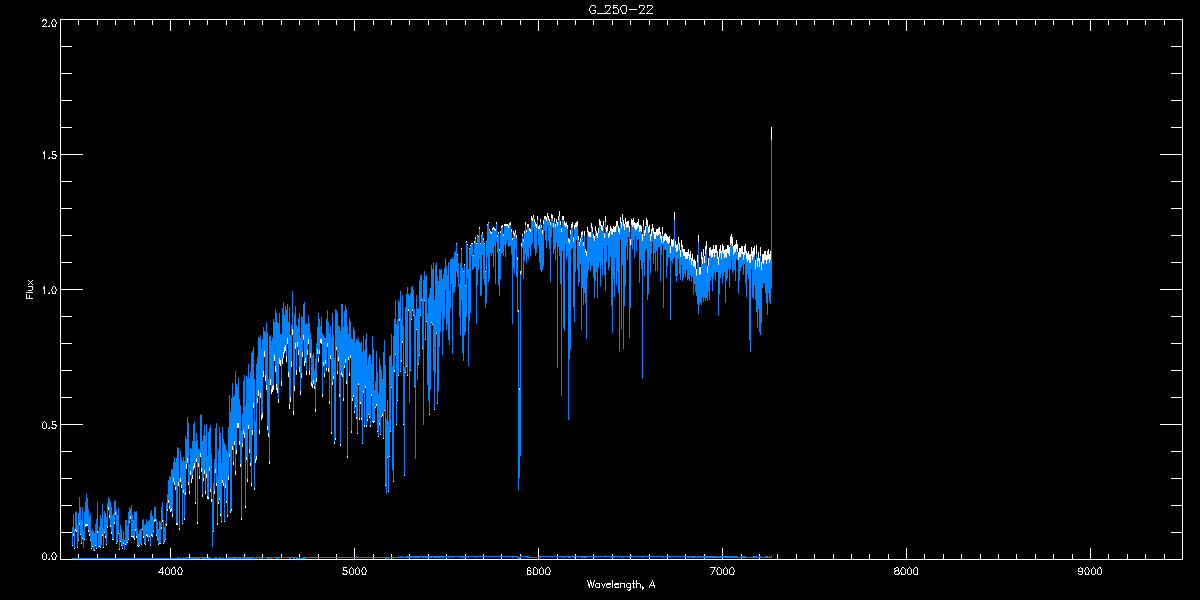Click the 2.0 tick label on y-axis
This screenshot has width=1200, height=600.
[x=48, y=22]
